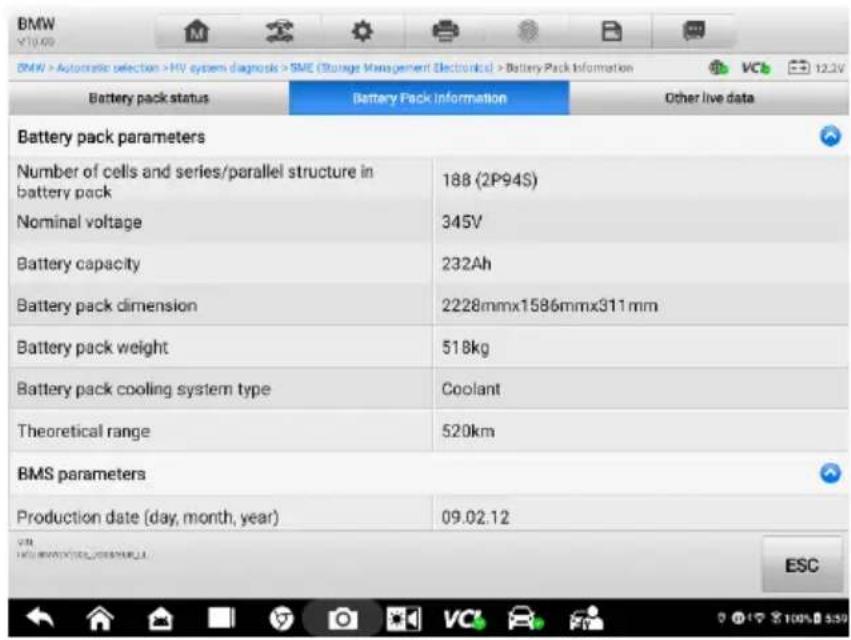Collapse Battery pack parameters section
This screenshot has width=851, height=640.
point(830,136)
